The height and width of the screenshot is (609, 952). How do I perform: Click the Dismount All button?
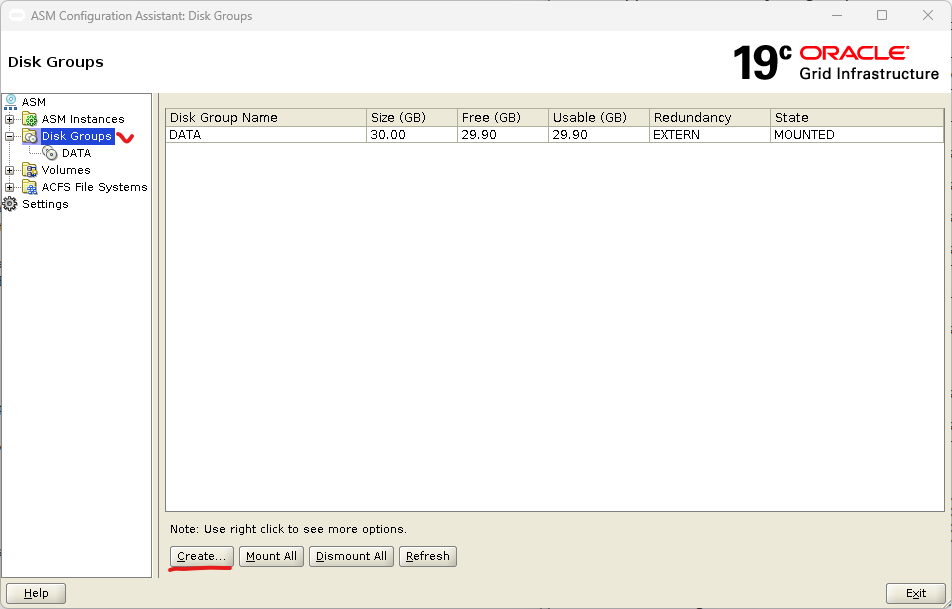351,556
